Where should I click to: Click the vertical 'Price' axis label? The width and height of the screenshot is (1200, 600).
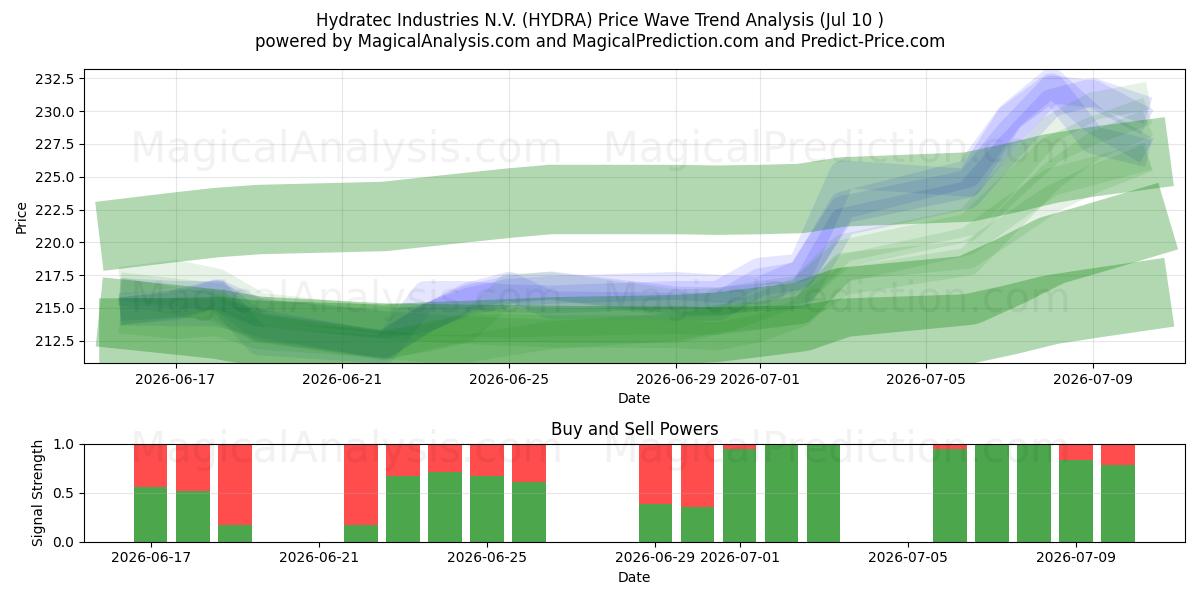[22, 216]
